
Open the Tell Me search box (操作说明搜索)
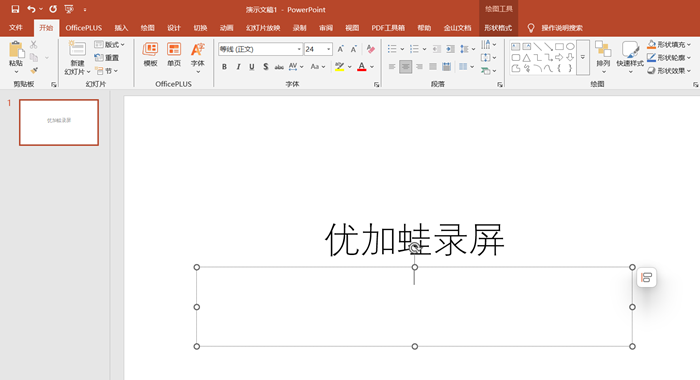click(562, 28)
